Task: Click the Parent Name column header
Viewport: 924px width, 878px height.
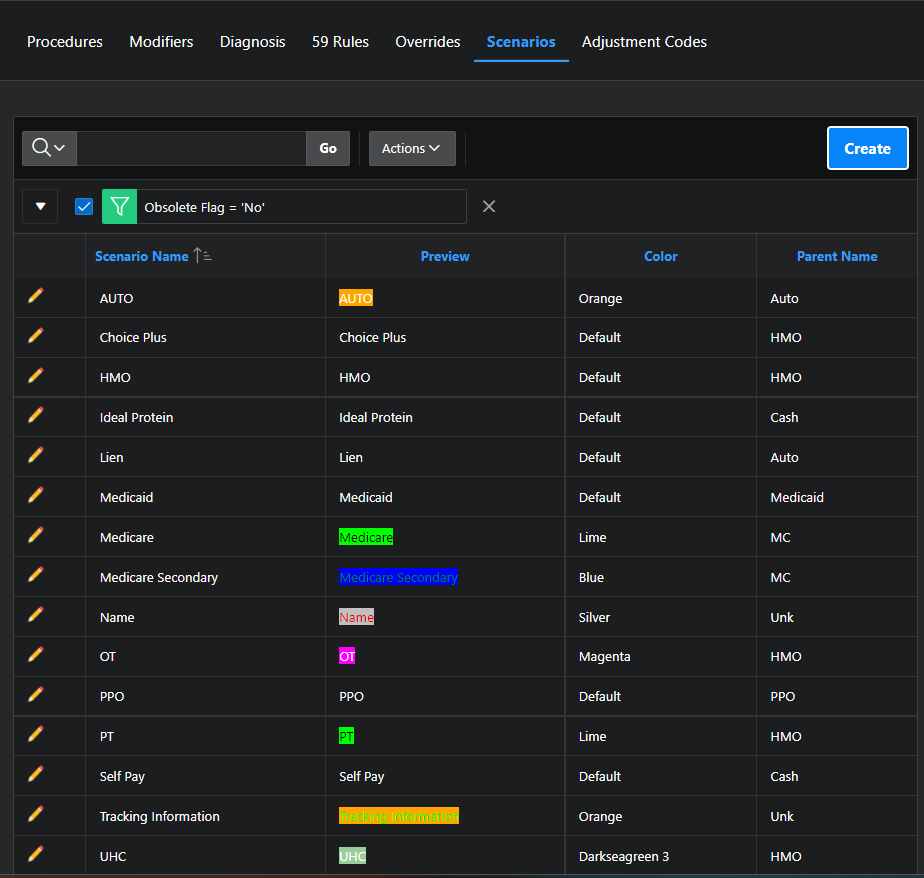Action: tap(837, 256)
